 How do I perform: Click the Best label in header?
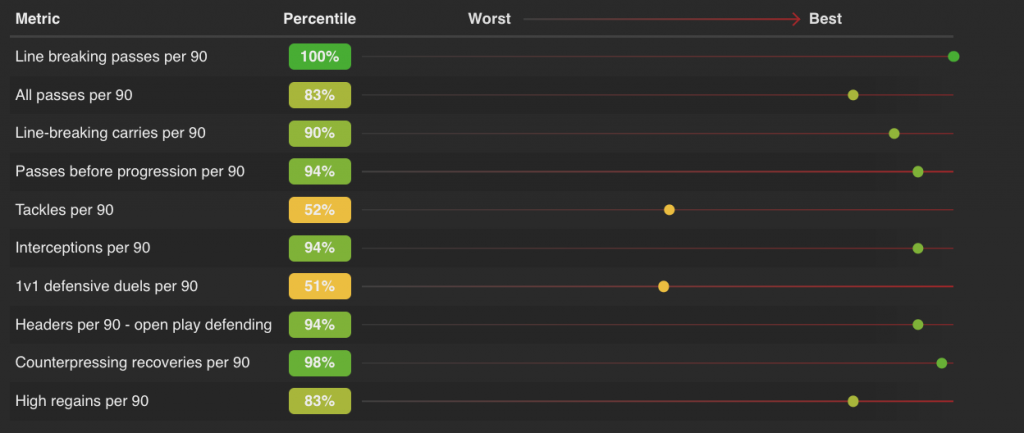[x=825, y=19]
